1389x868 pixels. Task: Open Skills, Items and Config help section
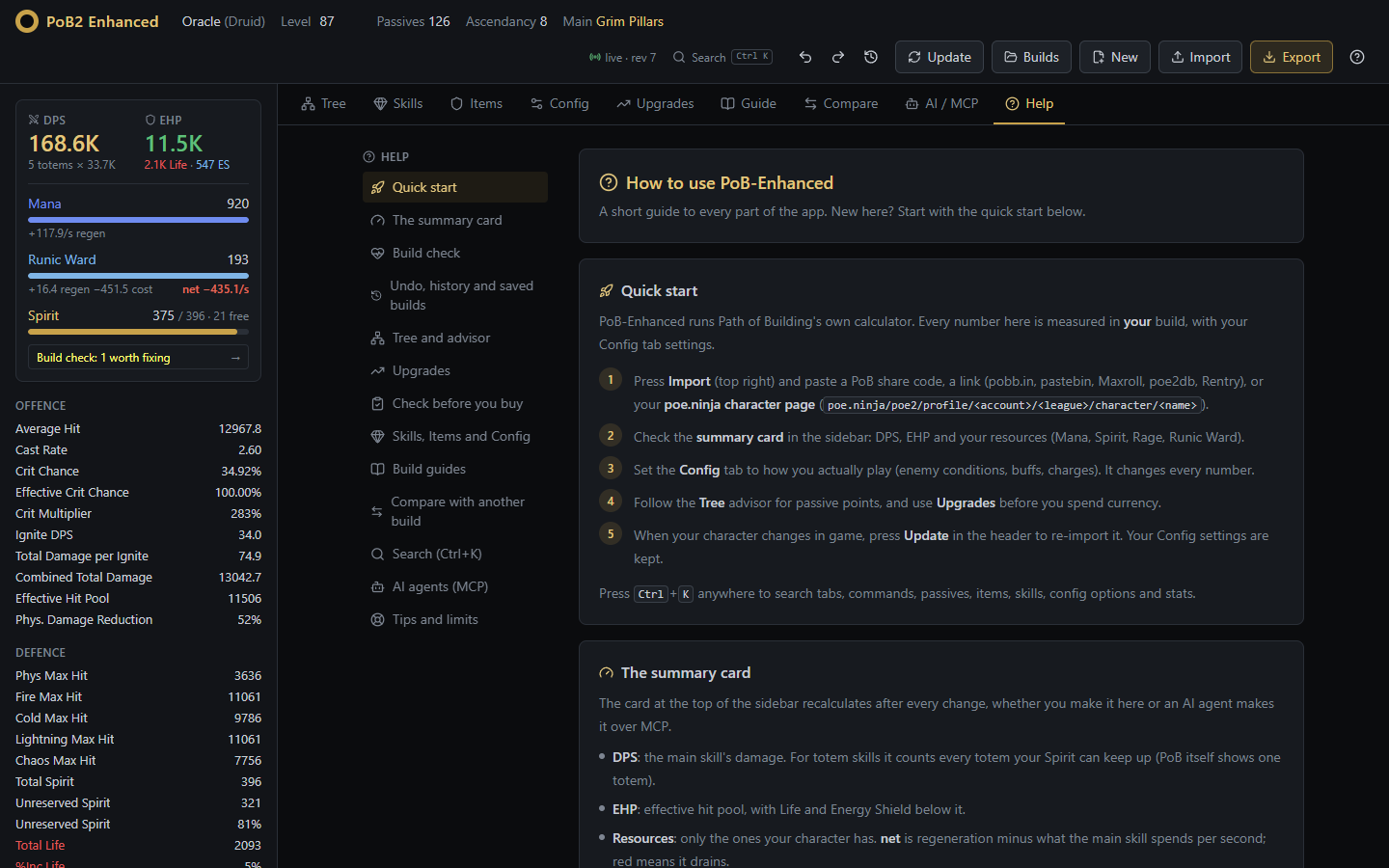[x=455, y=436]
